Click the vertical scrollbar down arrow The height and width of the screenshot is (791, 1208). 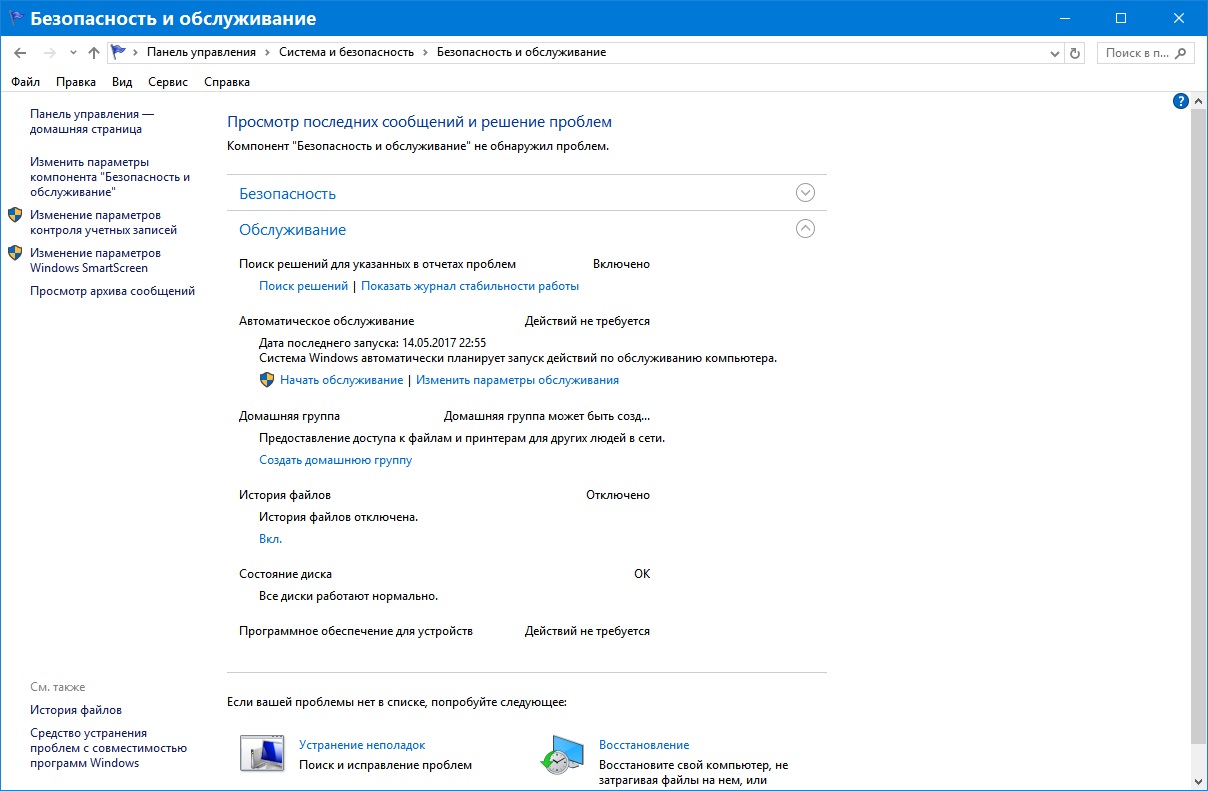tap(1199, 781)
